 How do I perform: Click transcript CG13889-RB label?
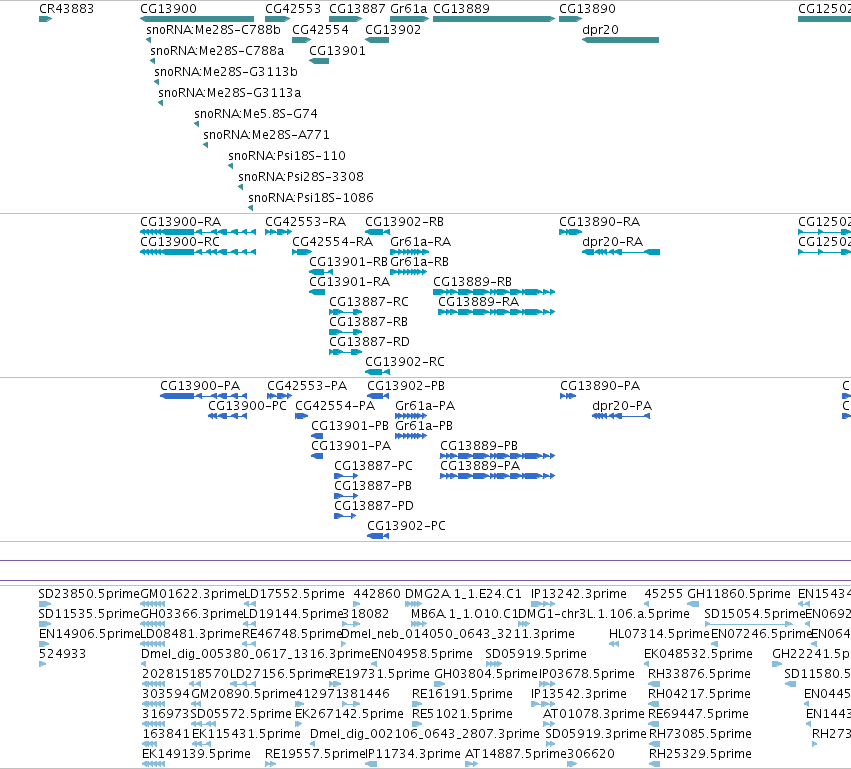472,282
